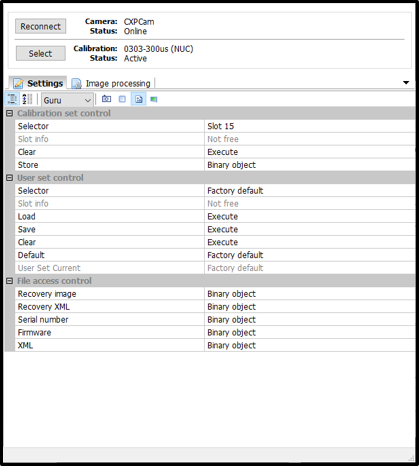
Task: Toggle the categorized property view icon
Action: (x=12, y=99)
